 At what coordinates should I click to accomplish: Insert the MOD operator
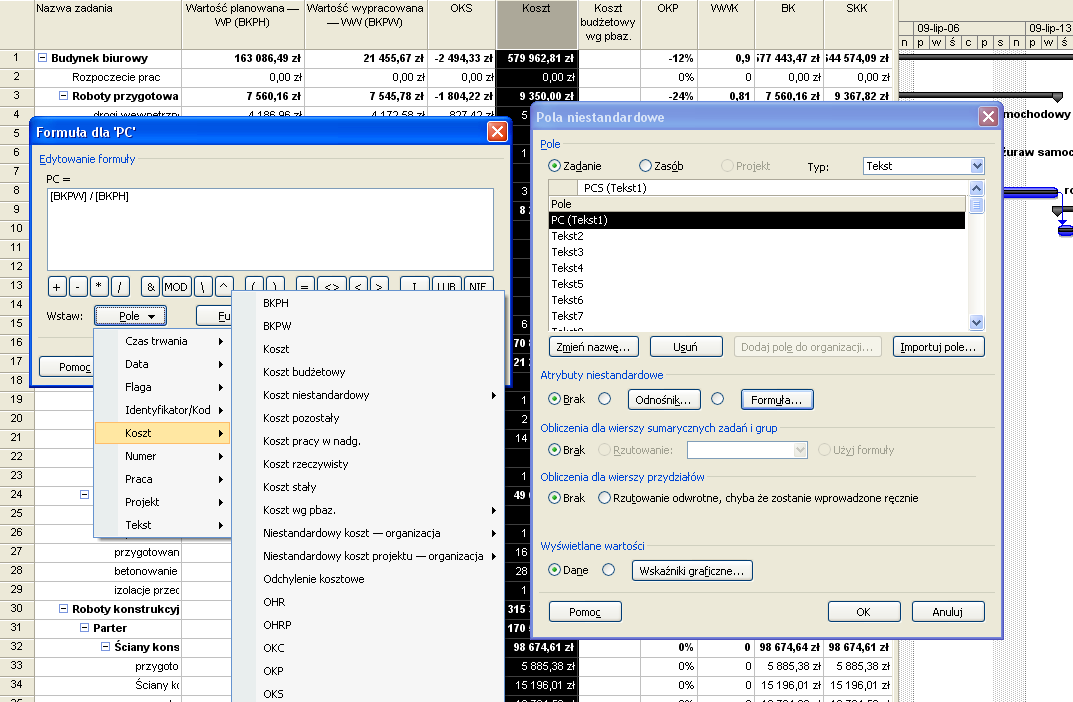(176, 287)
